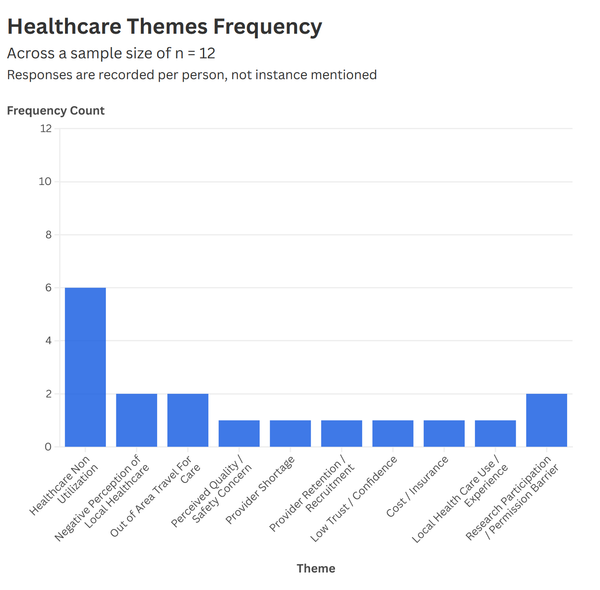Select the Perceived Quality / Safety Concern bar

(239, 434)
